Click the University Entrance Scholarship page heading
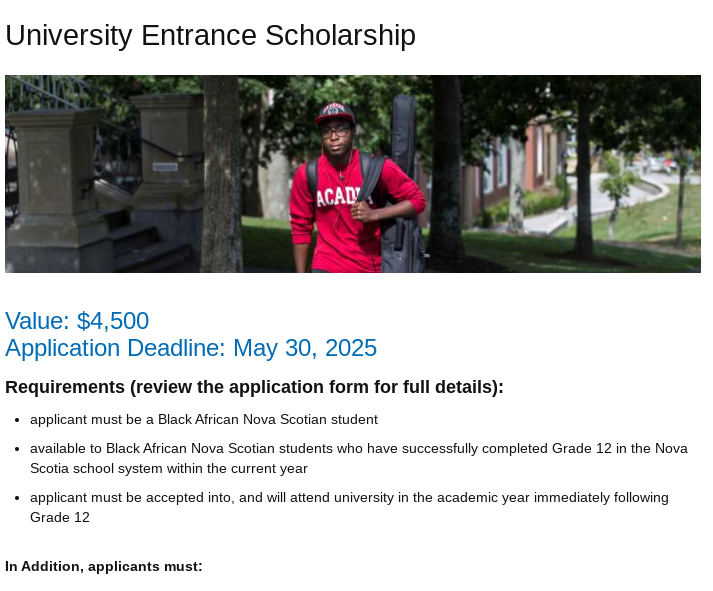Viewport: 713px width, 591px height. 210,35
